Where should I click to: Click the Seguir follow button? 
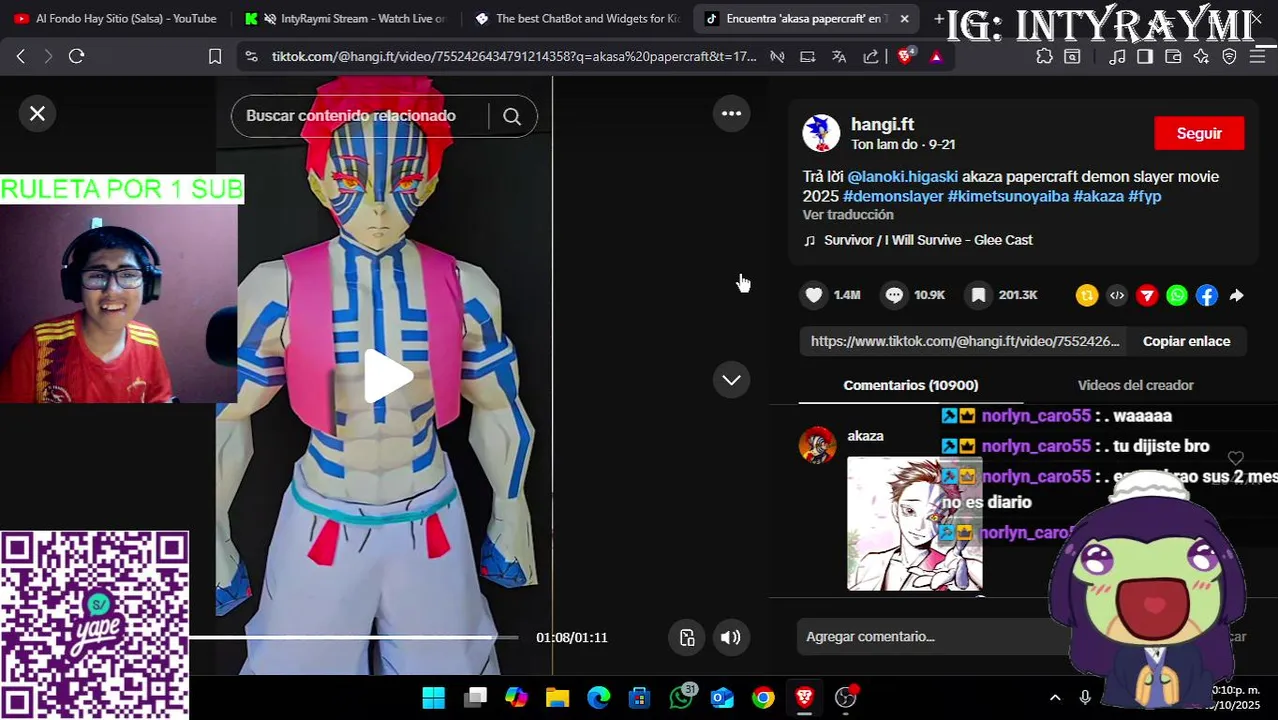point(1199,133)
